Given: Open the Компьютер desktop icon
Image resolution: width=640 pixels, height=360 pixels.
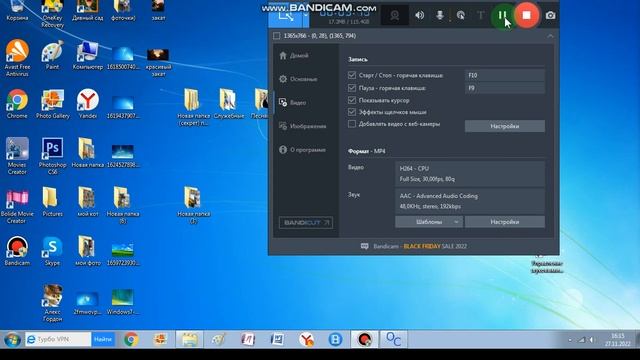Looking at the screenshot, I should [x=87, y=55].
